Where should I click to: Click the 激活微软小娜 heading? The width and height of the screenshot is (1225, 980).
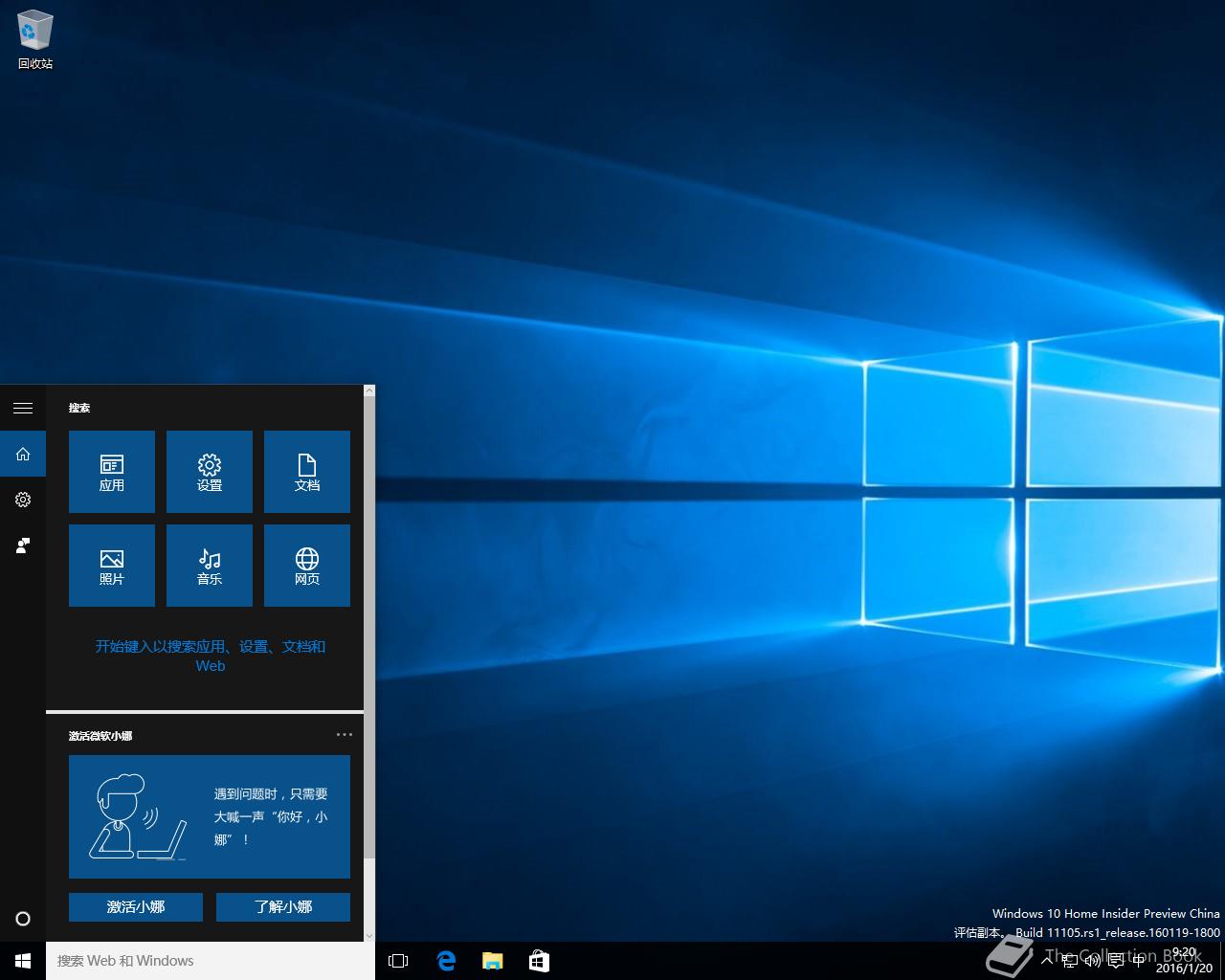click(100, 736)
